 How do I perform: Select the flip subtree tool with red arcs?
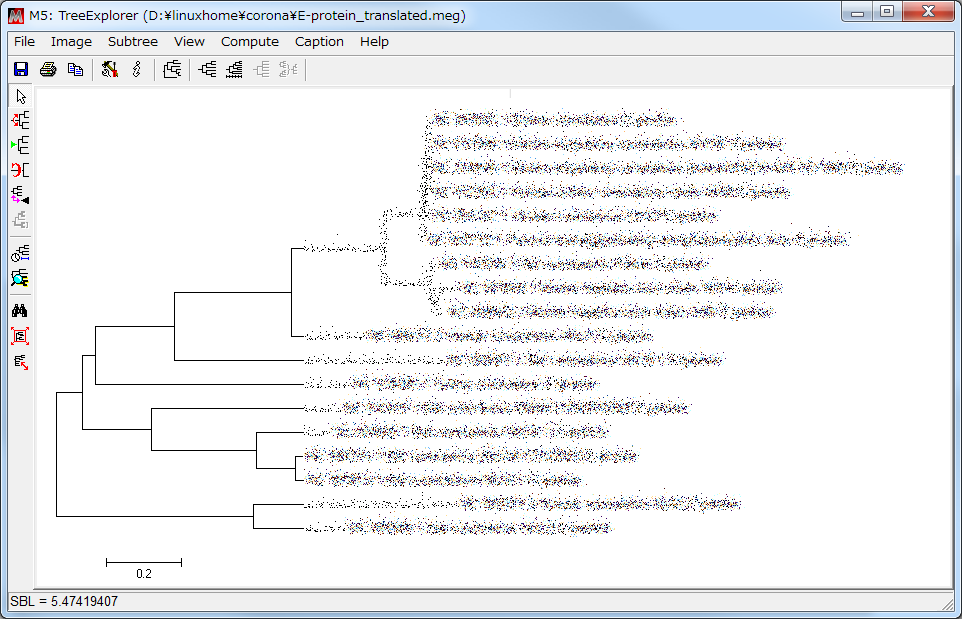[21, 170]
